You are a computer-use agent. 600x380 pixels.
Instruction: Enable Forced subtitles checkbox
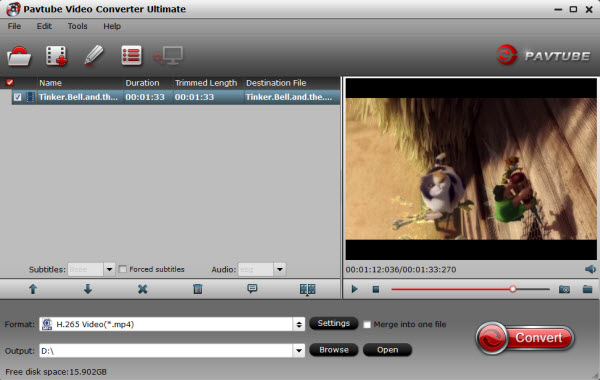(122, 269)
